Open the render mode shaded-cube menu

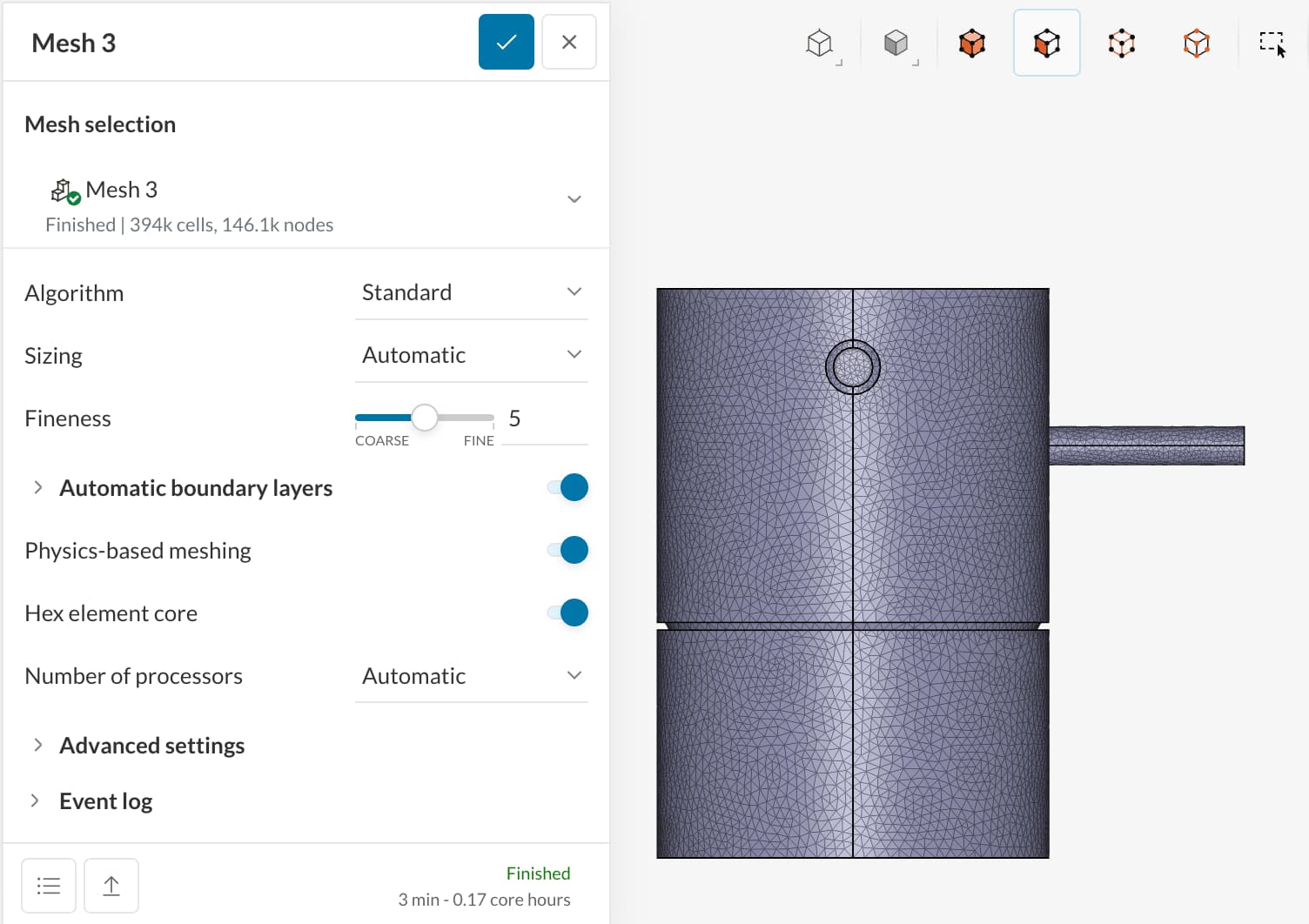(x=896, y=43)
